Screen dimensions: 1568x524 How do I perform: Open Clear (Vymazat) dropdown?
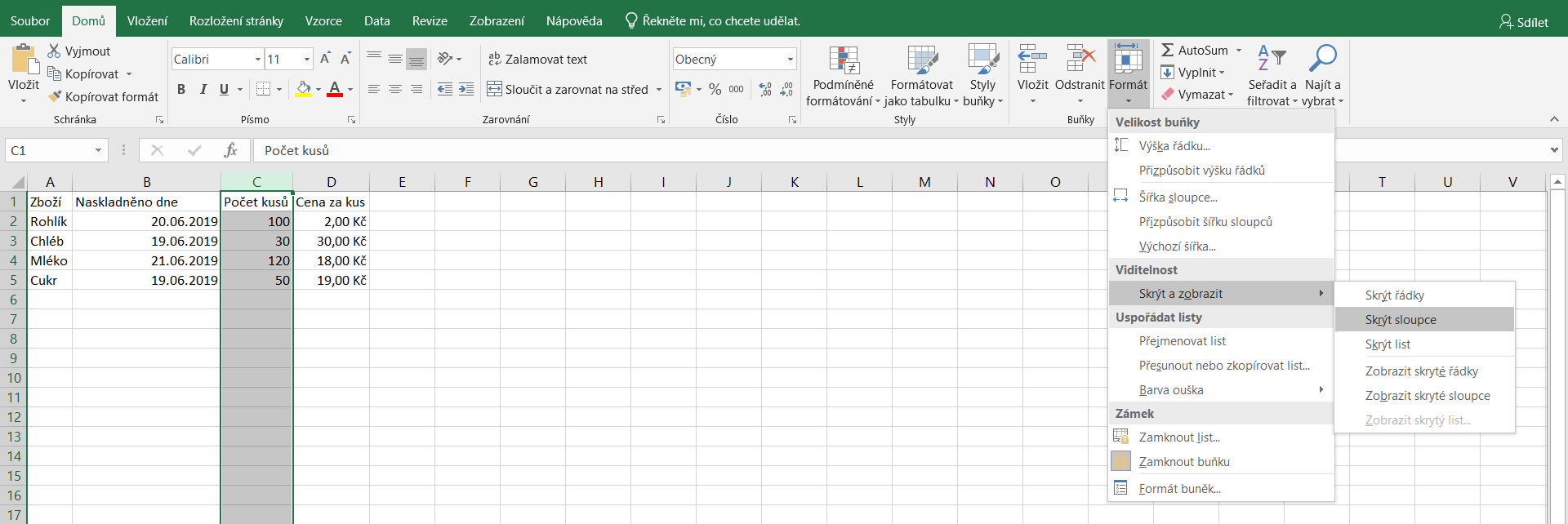(x=1196, y=94)
